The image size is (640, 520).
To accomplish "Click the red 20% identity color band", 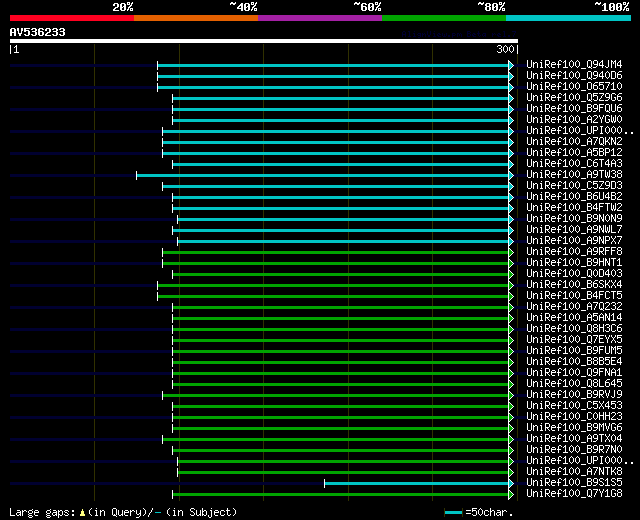I will [72, 18].
